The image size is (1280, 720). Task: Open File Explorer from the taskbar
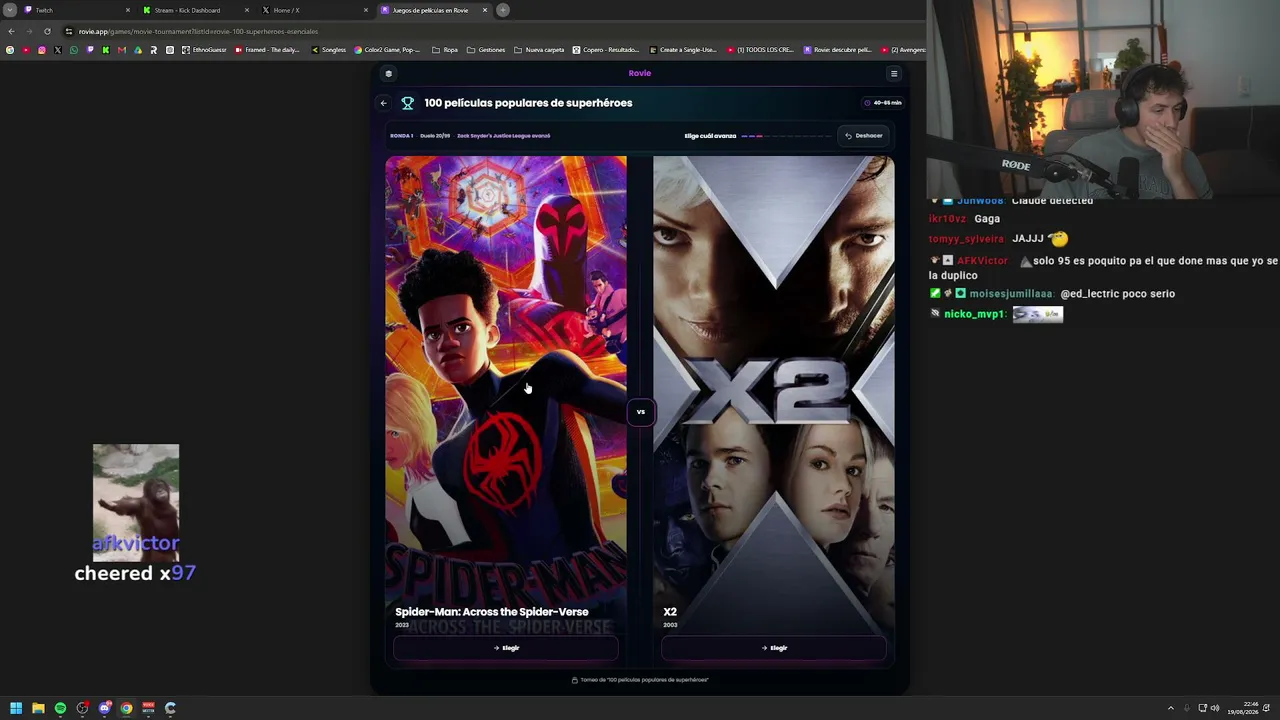pyautogui.click(x=38, y=708)
